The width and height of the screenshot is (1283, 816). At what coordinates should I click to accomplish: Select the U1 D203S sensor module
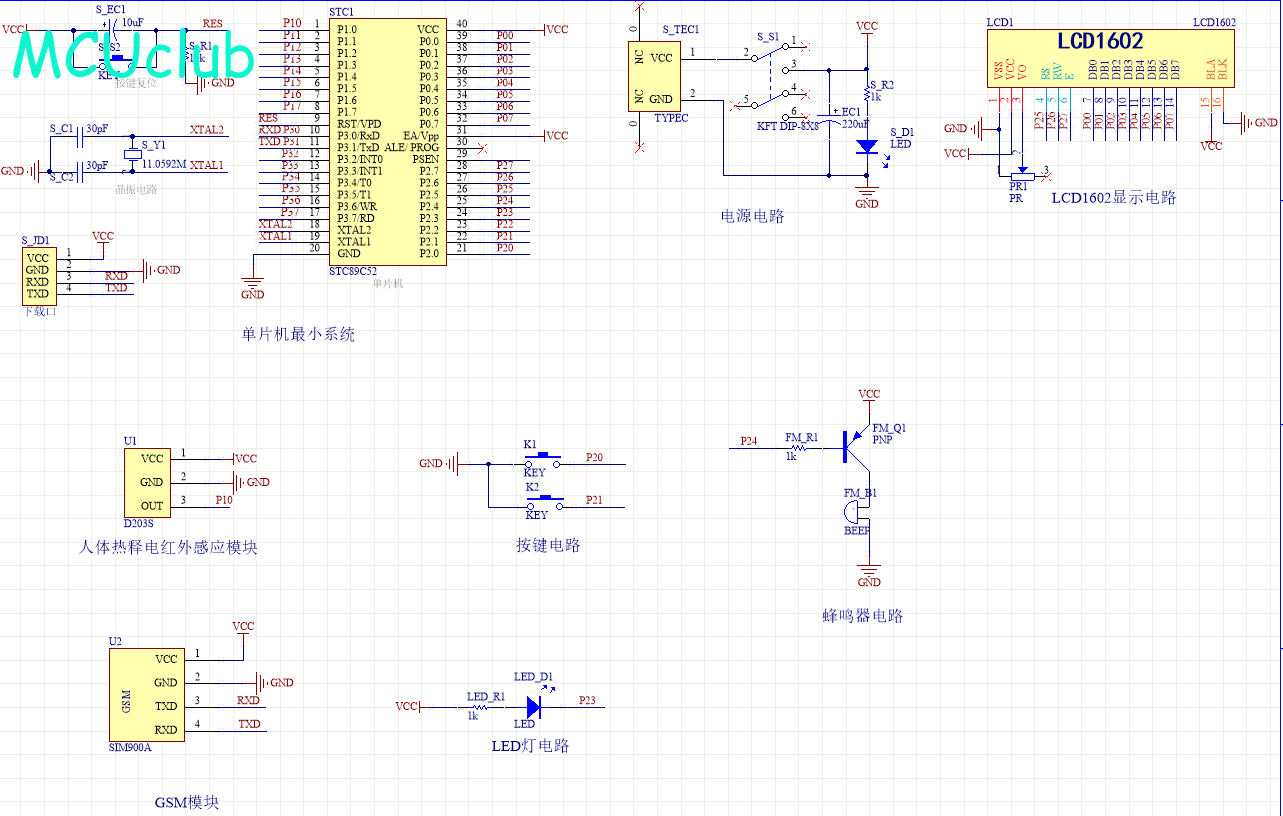(x=151, y=482)
